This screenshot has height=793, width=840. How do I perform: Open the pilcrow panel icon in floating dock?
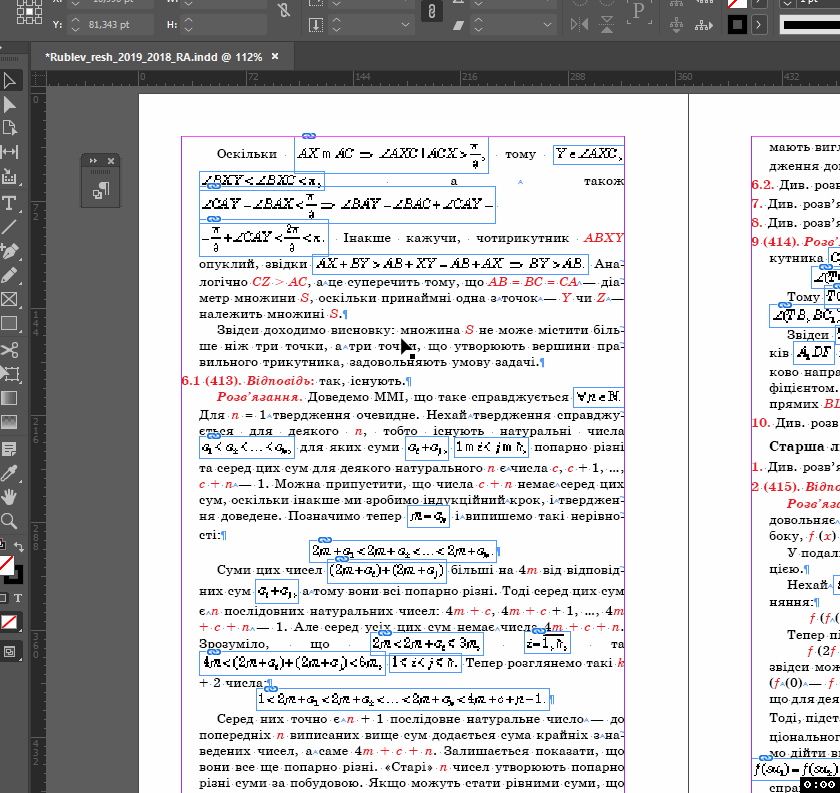click(x=101, y=191)
